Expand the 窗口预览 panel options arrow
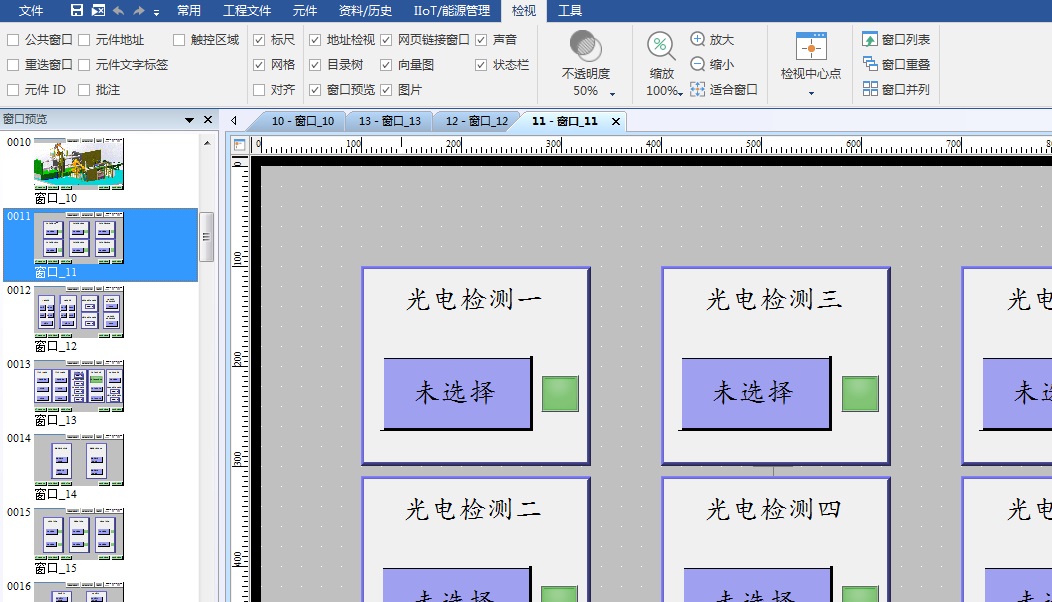The height and width of the screenshot is (602, 1052). click(x=190, y=120)
